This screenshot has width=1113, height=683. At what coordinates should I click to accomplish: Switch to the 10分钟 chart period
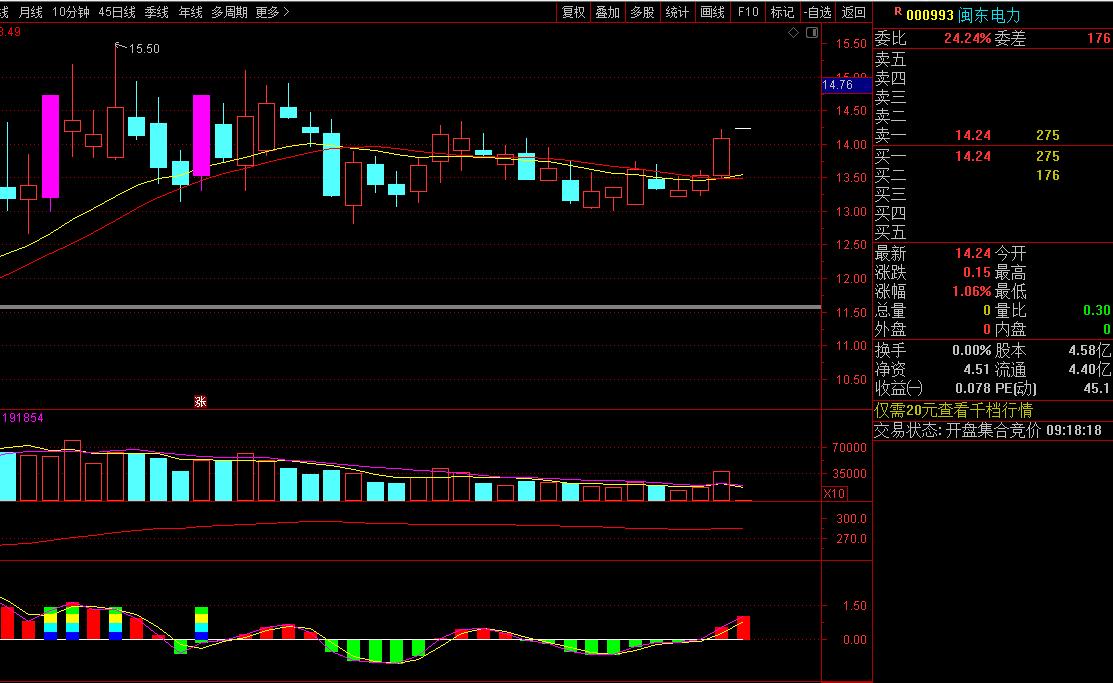71,12
